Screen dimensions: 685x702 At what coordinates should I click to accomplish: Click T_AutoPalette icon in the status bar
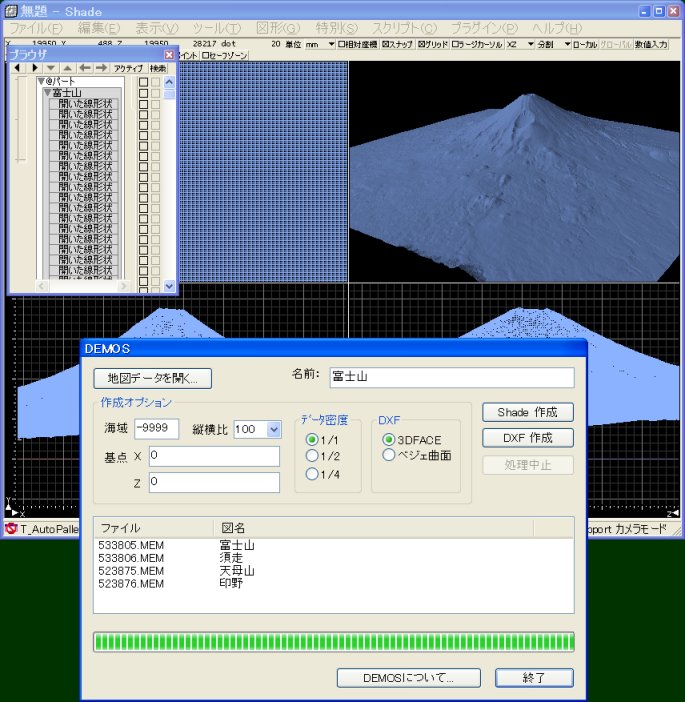click(11, 528)
